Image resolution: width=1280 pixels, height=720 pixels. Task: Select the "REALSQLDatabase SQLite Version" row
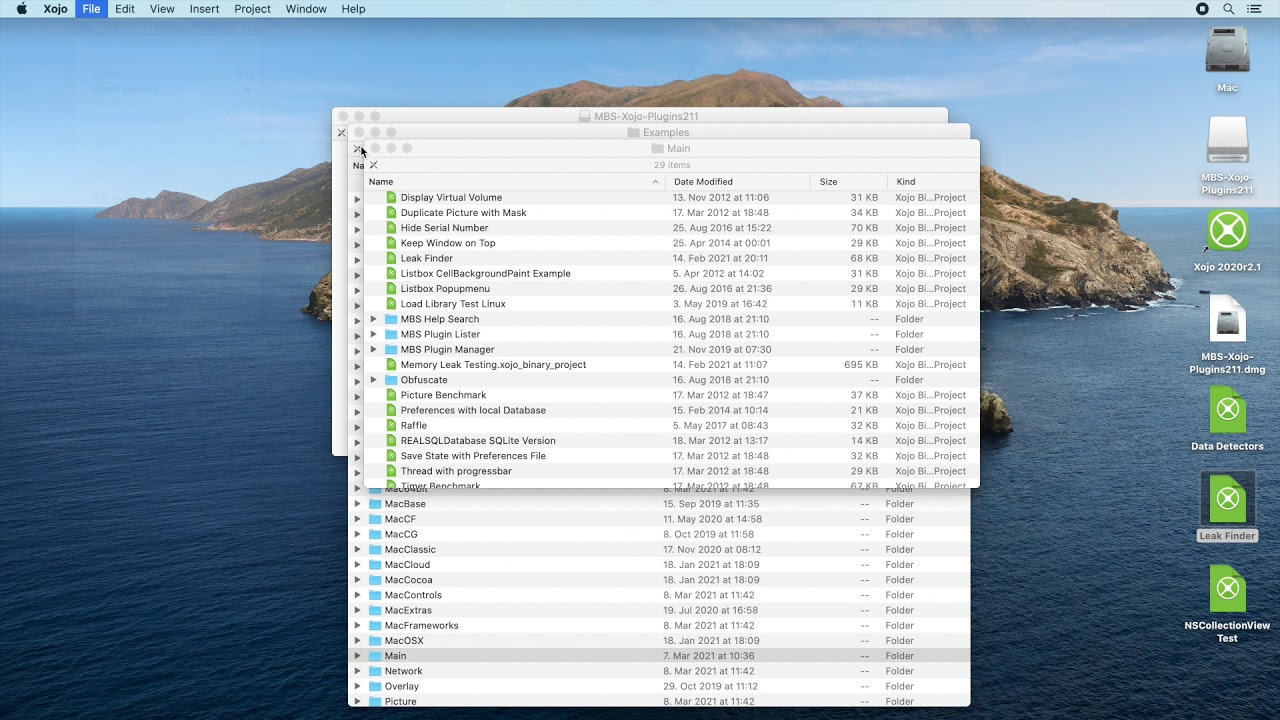[x=671, y=441]
